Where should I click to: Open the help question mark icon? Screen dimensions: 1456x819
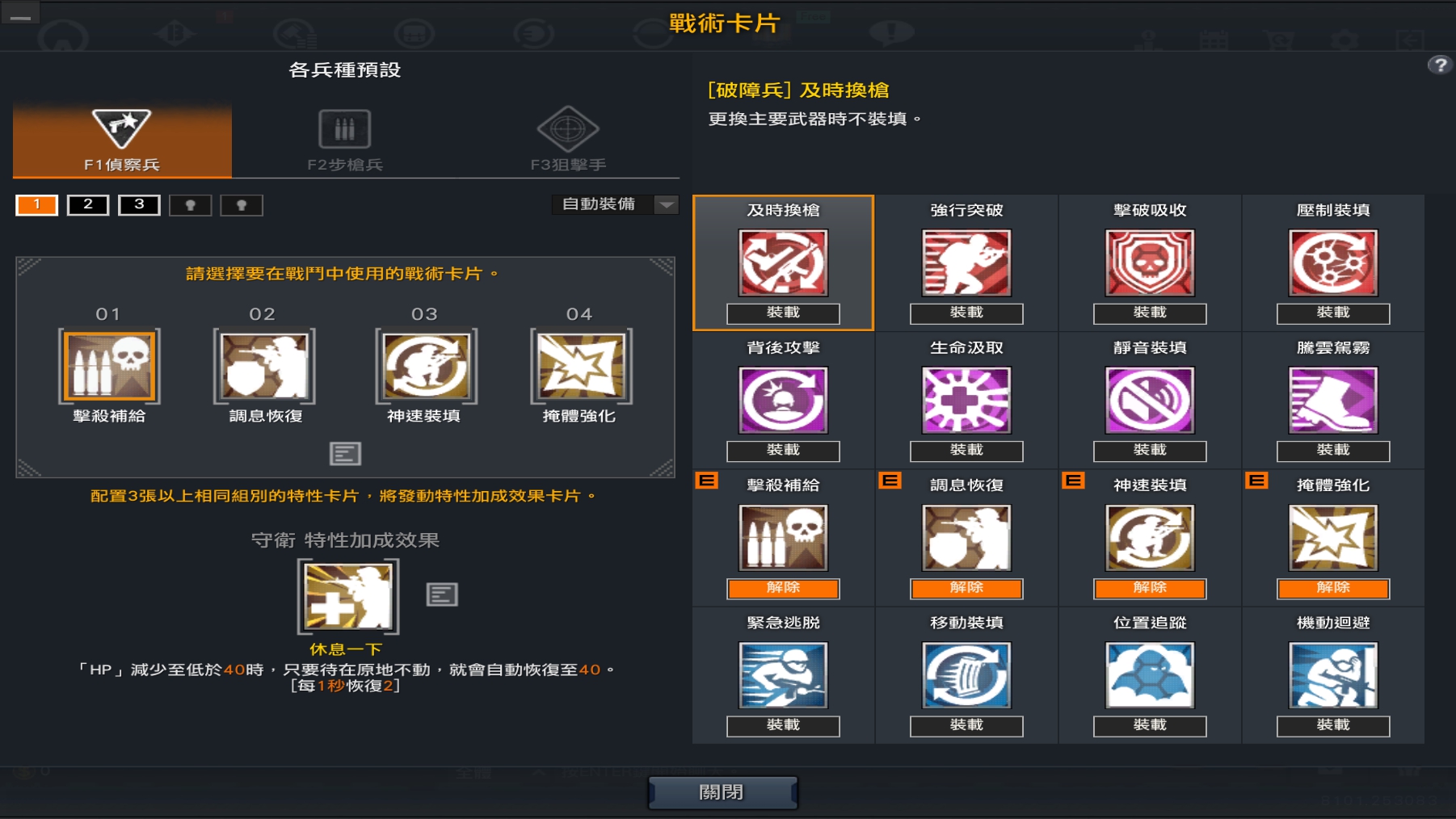1440,65
